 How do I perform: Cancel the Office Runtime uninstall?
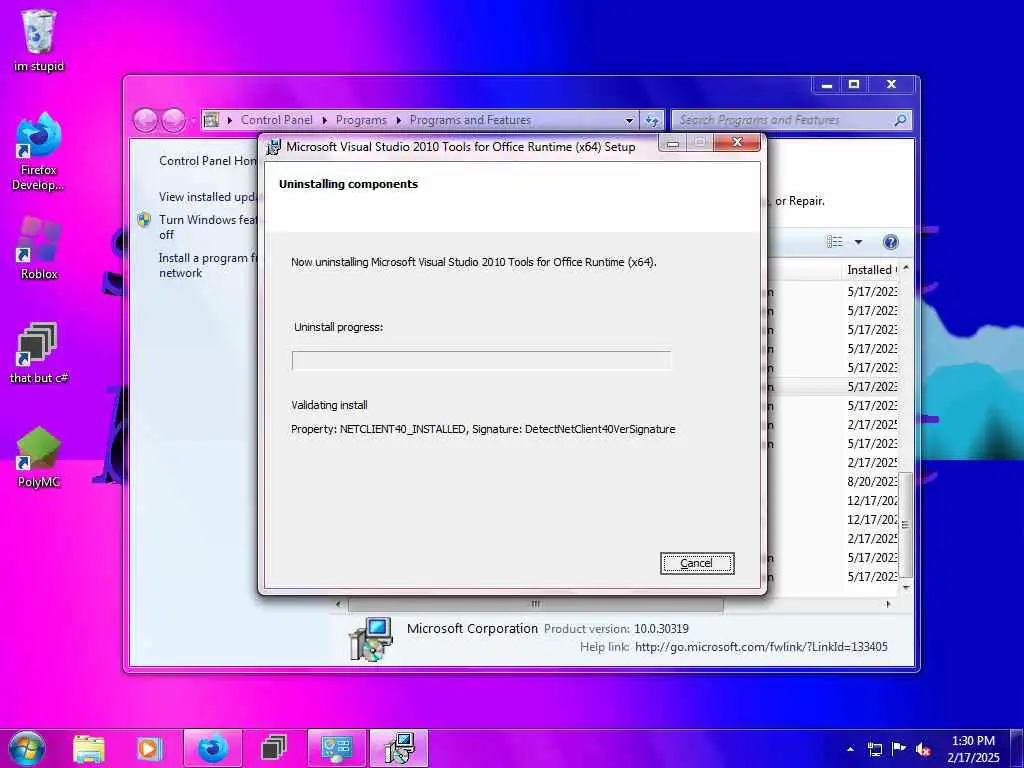[x=697, y=563]
